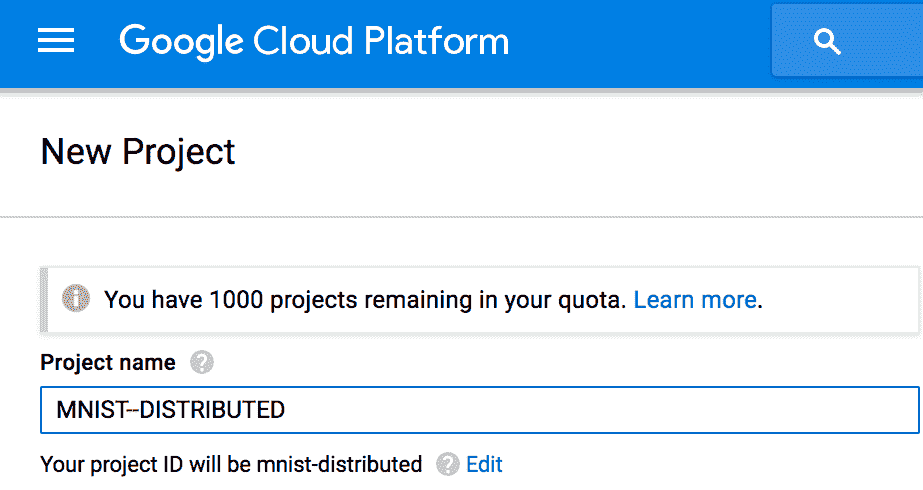Screen dimensions: 923x490
Task: Click the grey left edge of quota banner
Action: [x=44, y=299]
